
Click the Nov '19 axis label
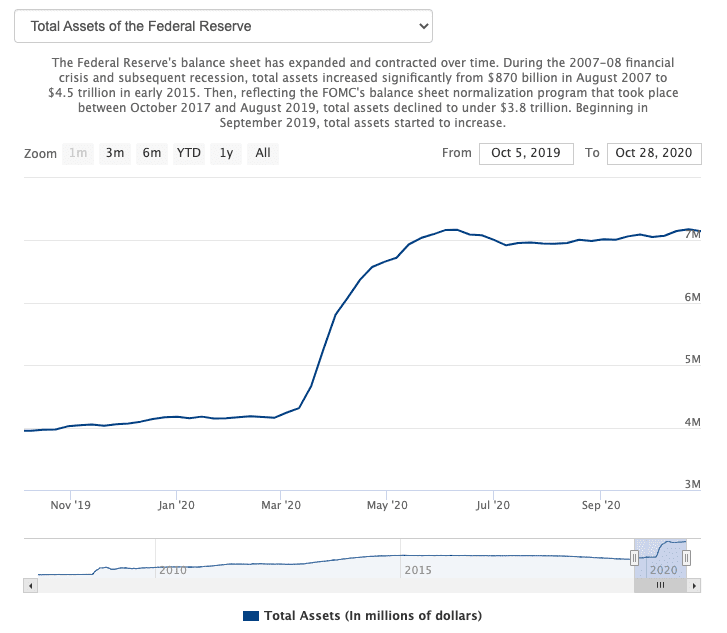pyautogui.click(x=70, y=505)
